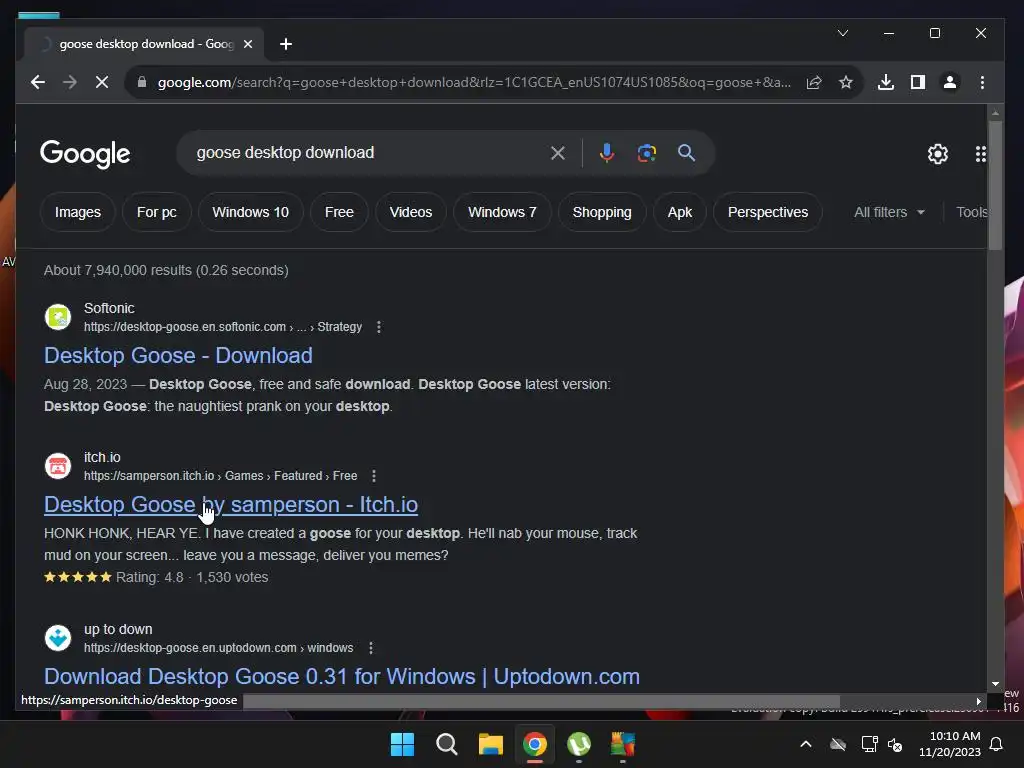Screen dimensions: 1024x768
Task: Open Windows Start menu
Action: coord(402,744)
